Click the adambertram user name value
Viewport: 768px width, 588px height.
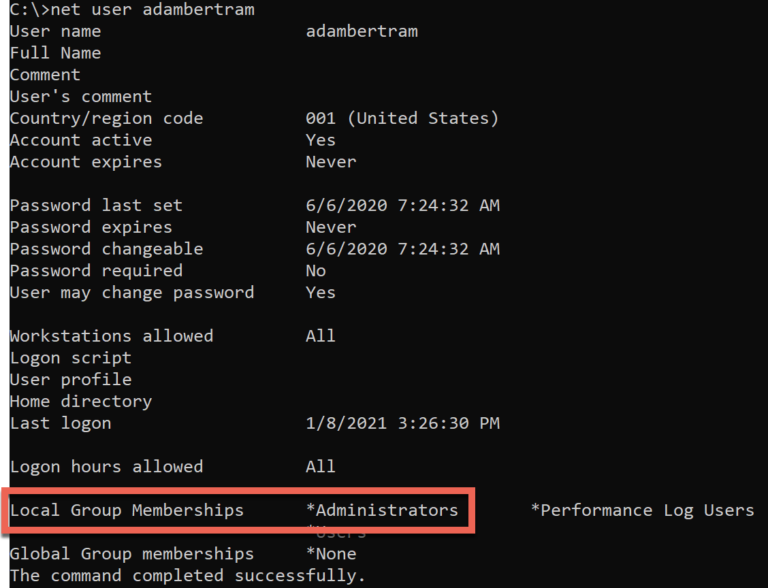(x=362, y=31)
